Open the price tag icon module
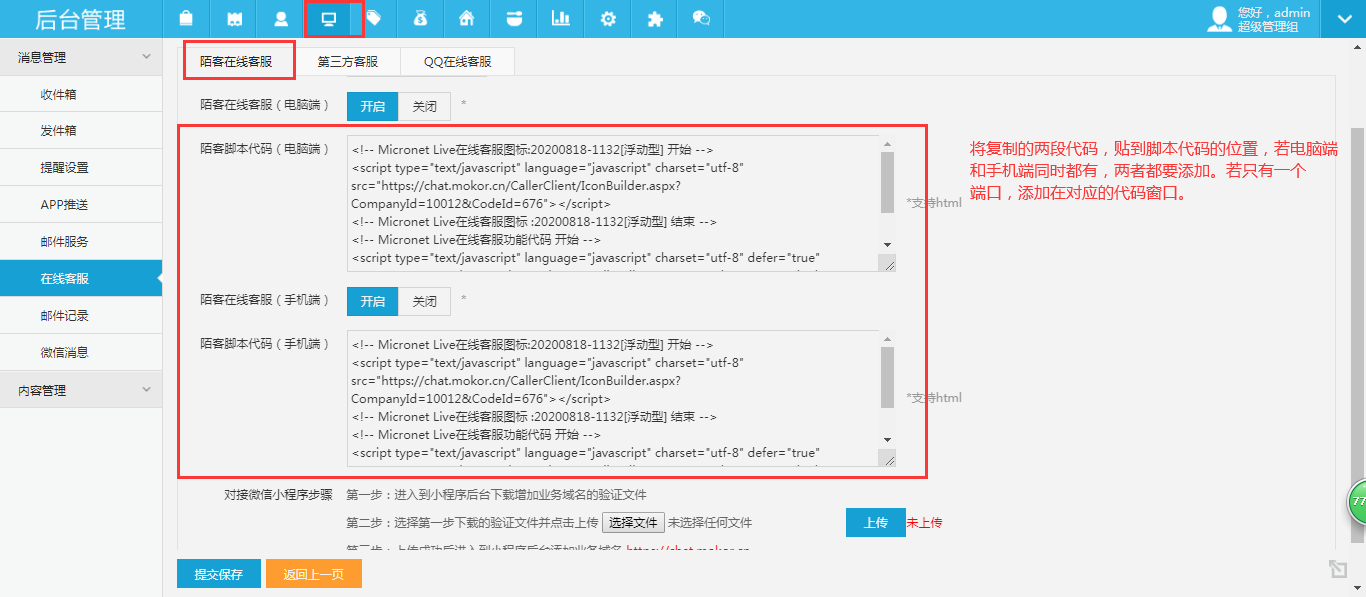 point(374,19)
